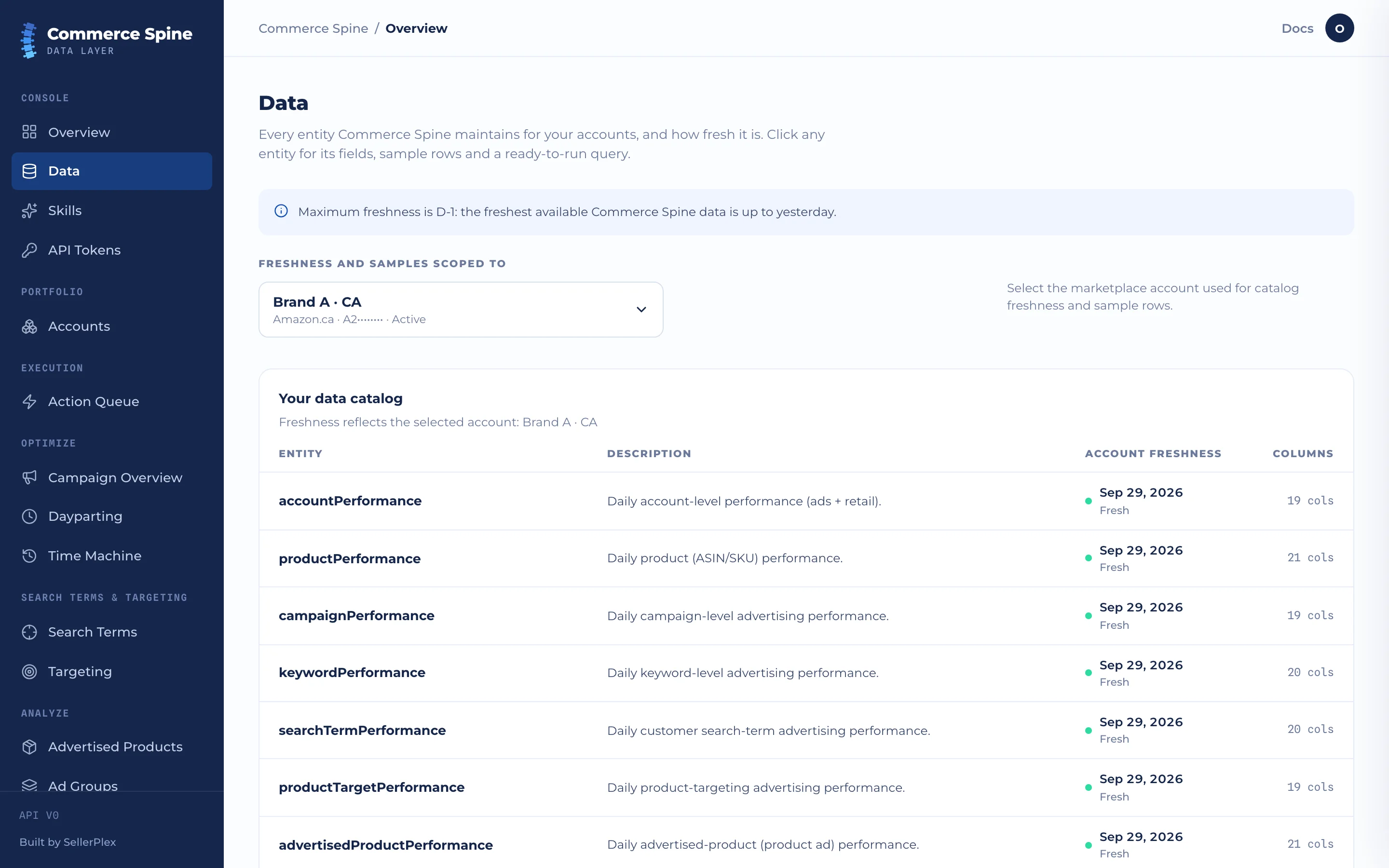1389x868 pixels.
Task: Click 'Built by SellerPlex' footer text
Action: (x=68, y=842)
